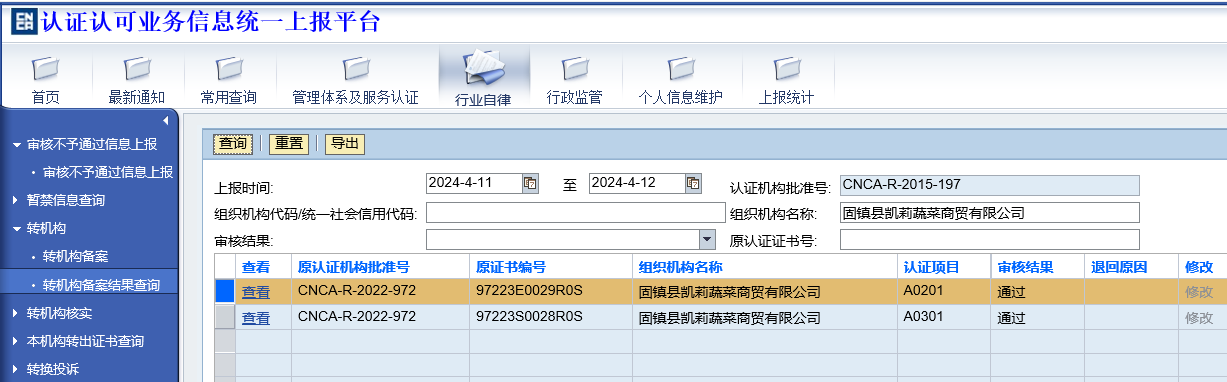Focus the 原认证证书号 input field
The image size is (1227, 382).
(989, 239)
